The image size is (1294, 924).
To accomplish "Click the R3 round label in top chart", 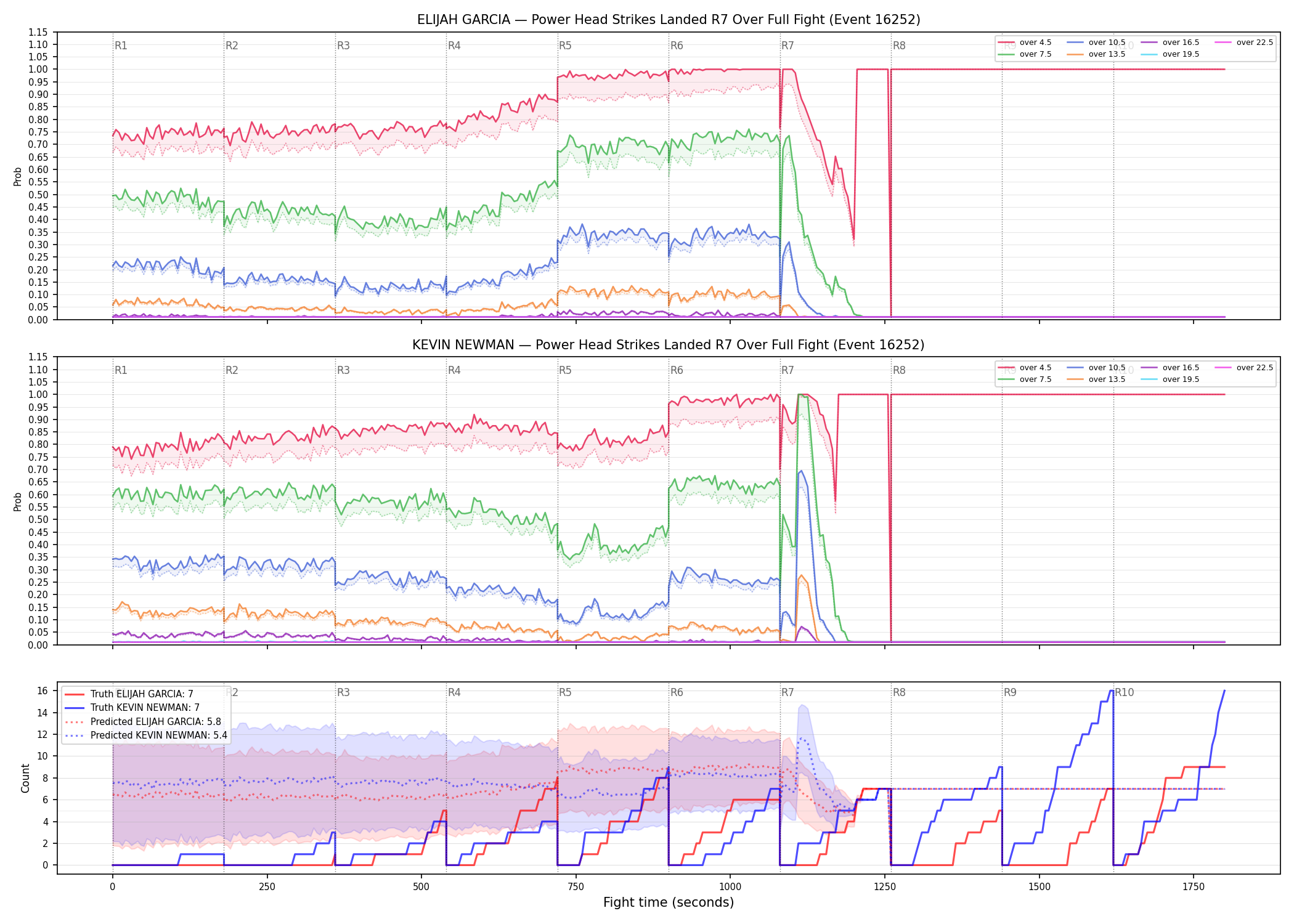I will pos(343,46).
